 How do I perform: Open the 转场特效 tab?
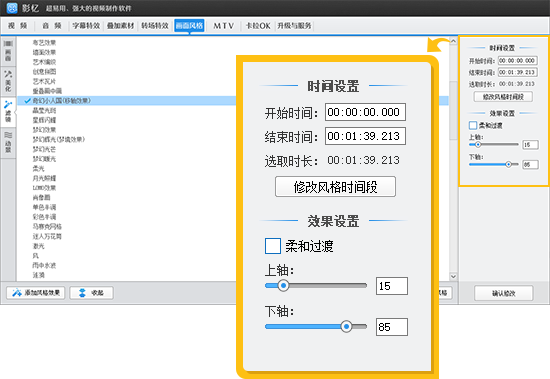(155, 26)
